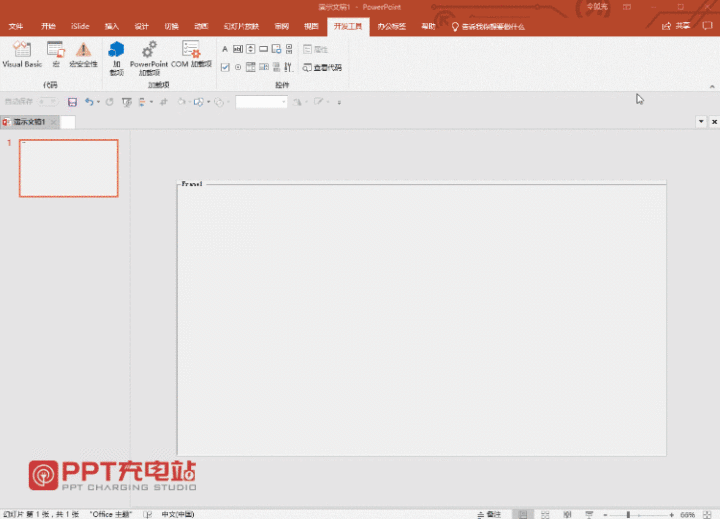Select the Text Box control icon
Viewport: 720px width, 519px height.
(238, 49)
